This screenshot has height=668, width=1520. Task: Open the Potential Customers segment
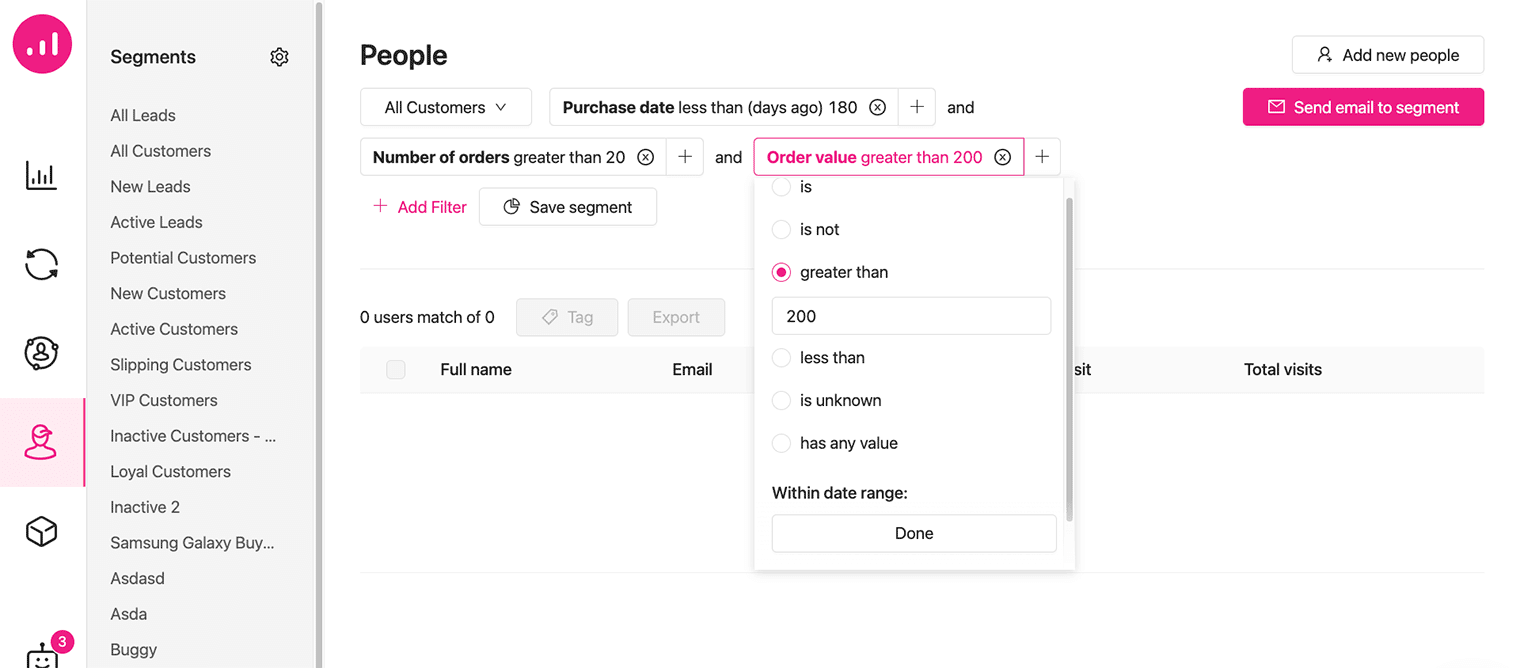point(183,258)
